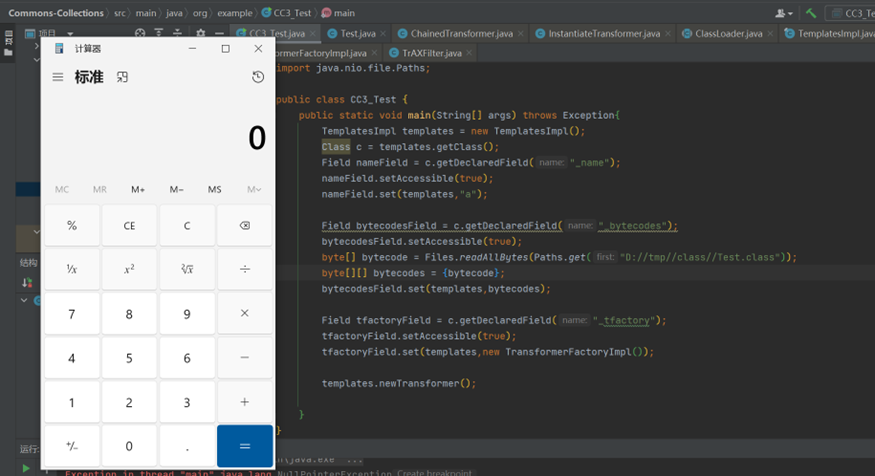Screen dimensions: 875x476
Task: Click the square x² key
Action: tap(129, 269)
